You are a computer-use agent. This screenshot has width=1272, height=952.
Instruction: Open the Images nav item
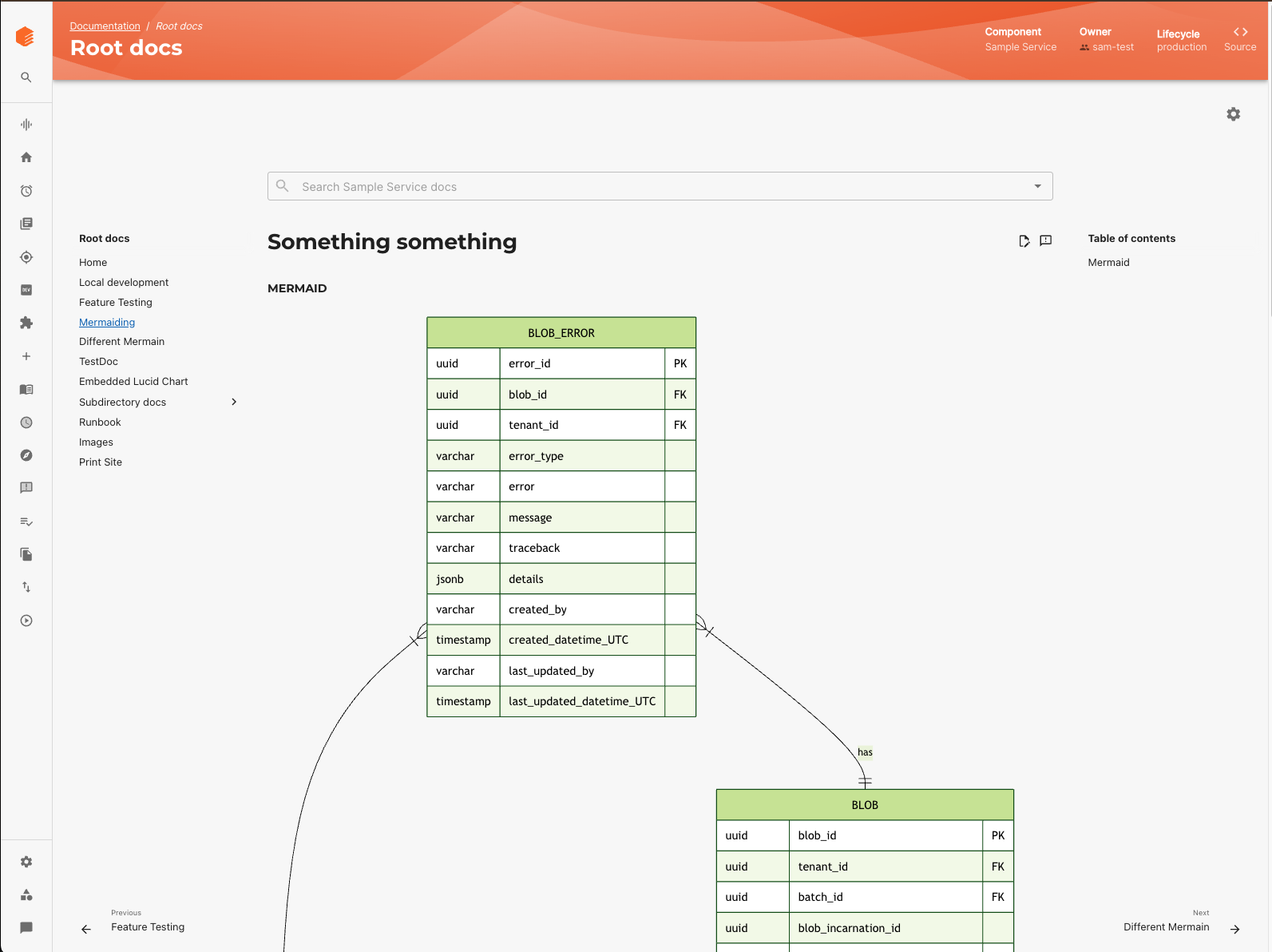pos(96,442)
